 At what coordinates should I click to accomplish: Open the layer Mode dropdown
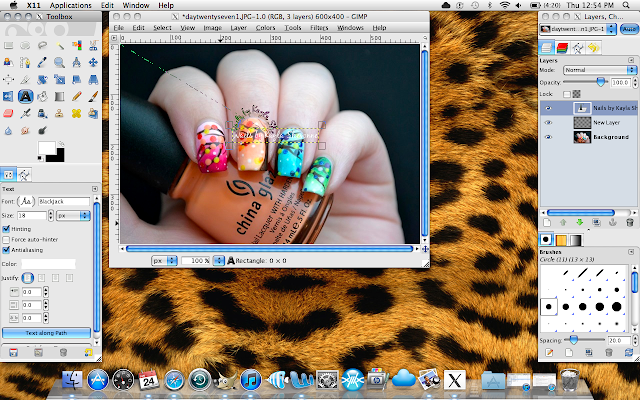point(600,70)
